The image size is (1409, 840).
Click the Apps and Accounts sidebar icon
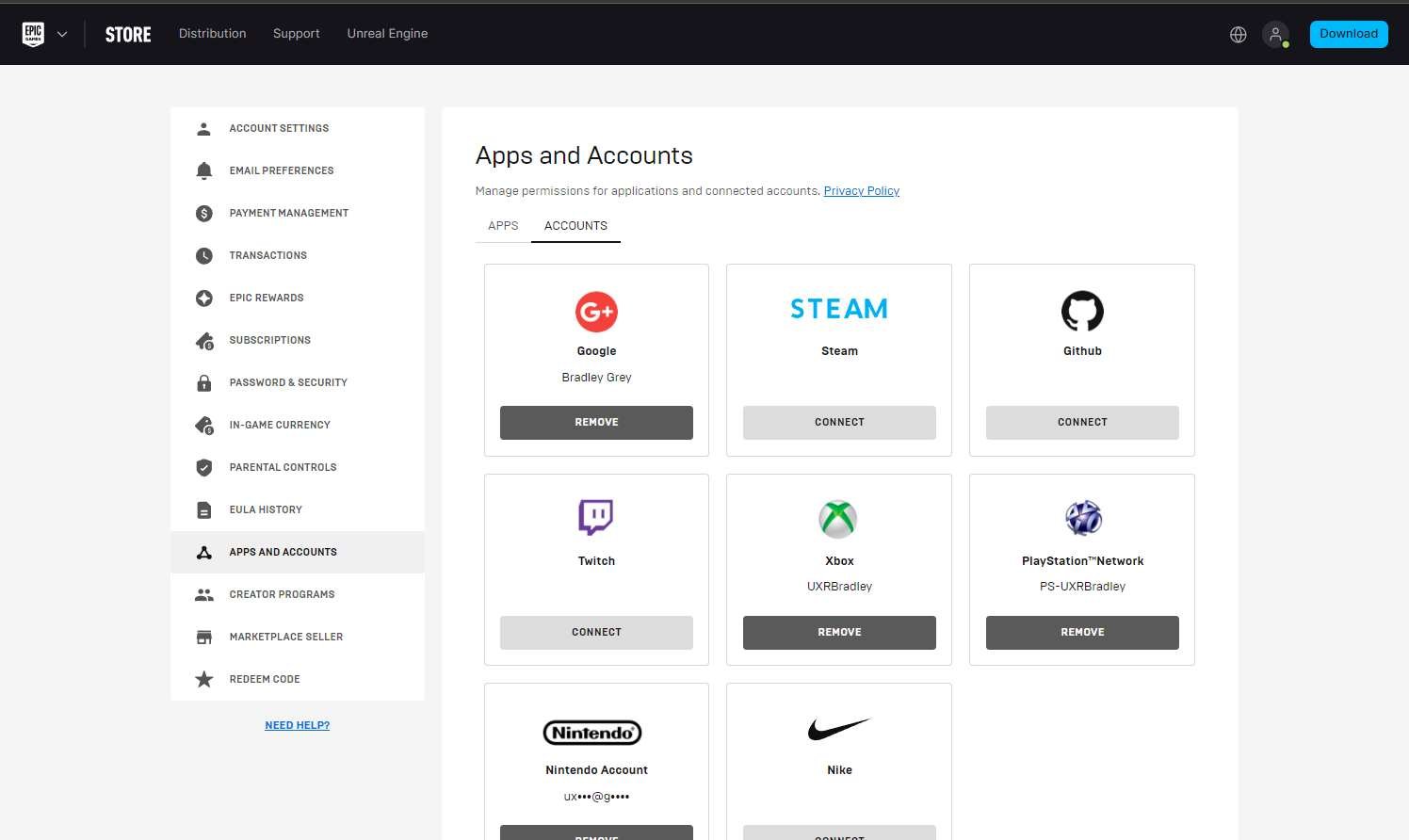pos(203,552)
